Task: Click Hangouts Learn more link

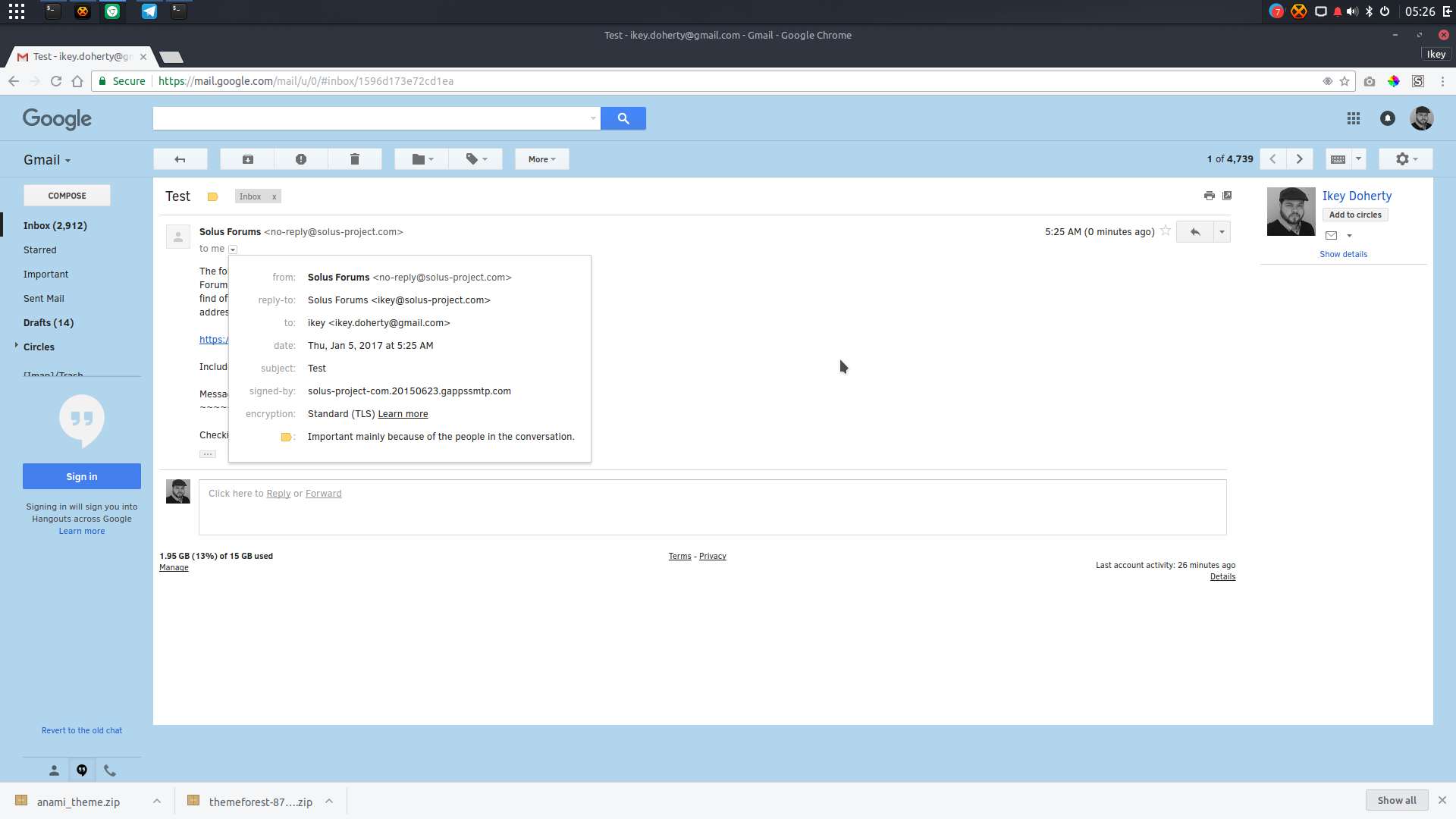Action: tap(82, 532)
